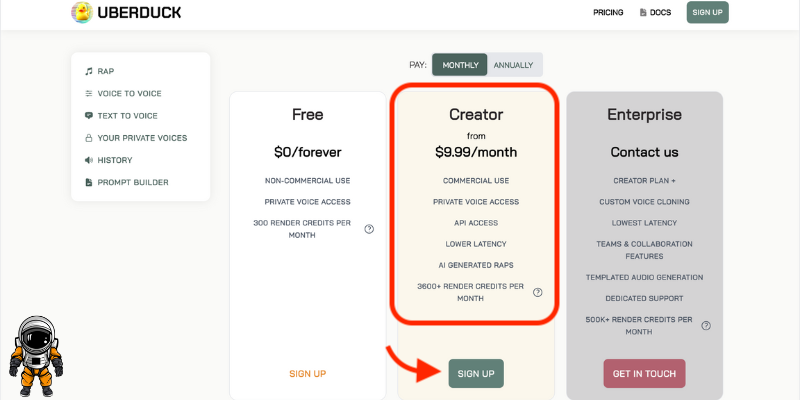
Task: Click the speech bubble icon beside Text to Voice
Action: tap(89, 116)
